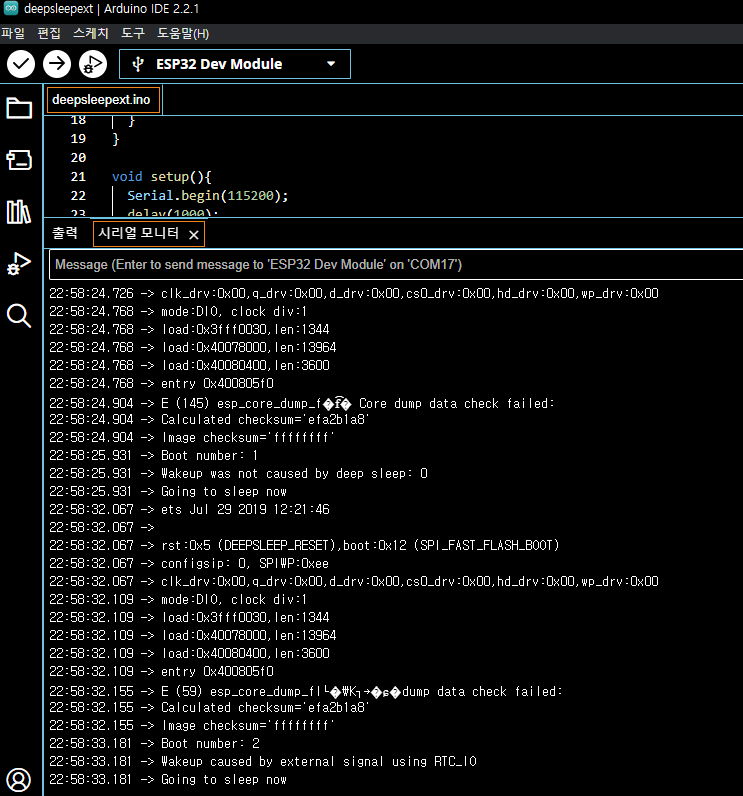Click 'Boot number: 1' serial log line
The height and width of the screenshot is (796, 743).
(x=154, y=455)
